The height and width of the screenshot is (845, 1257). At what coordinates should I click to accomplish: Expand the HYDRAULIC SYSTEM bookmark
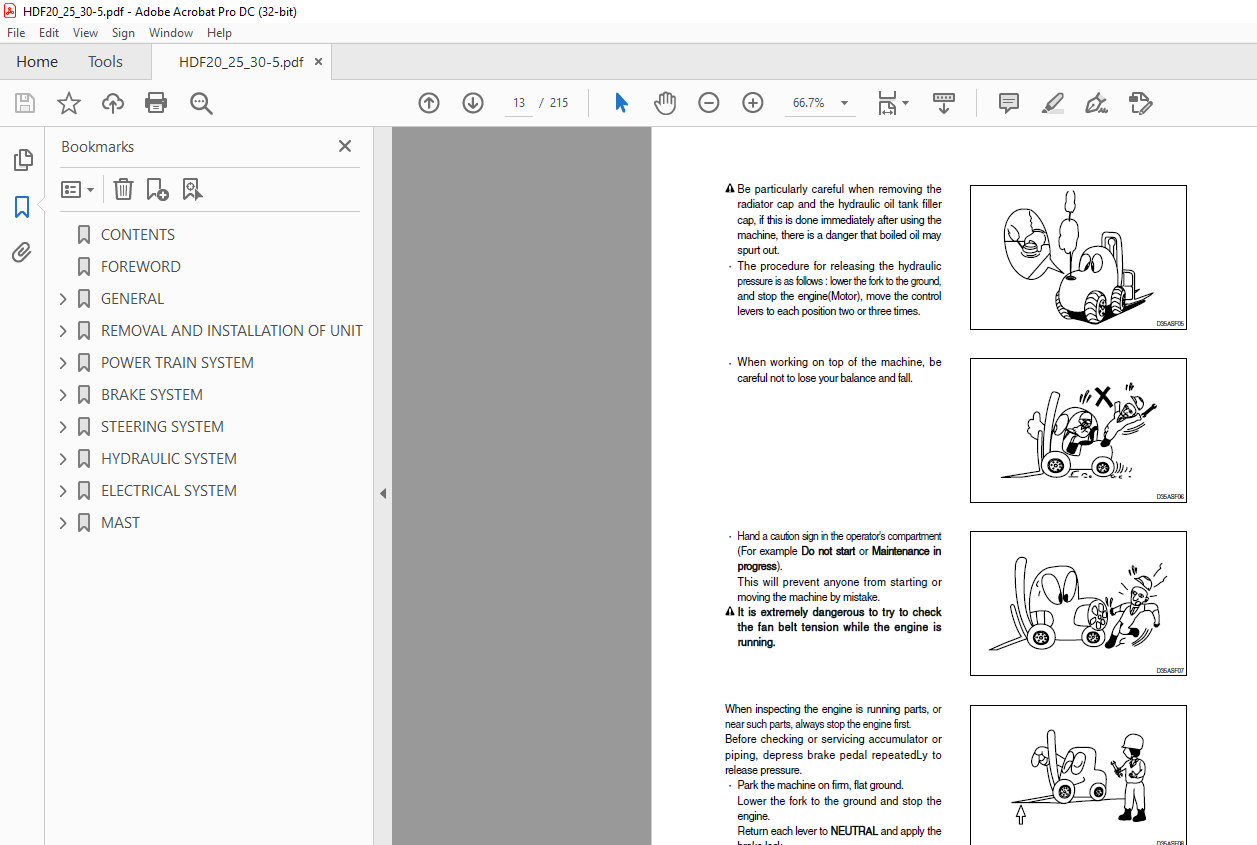tap(64, 459)
